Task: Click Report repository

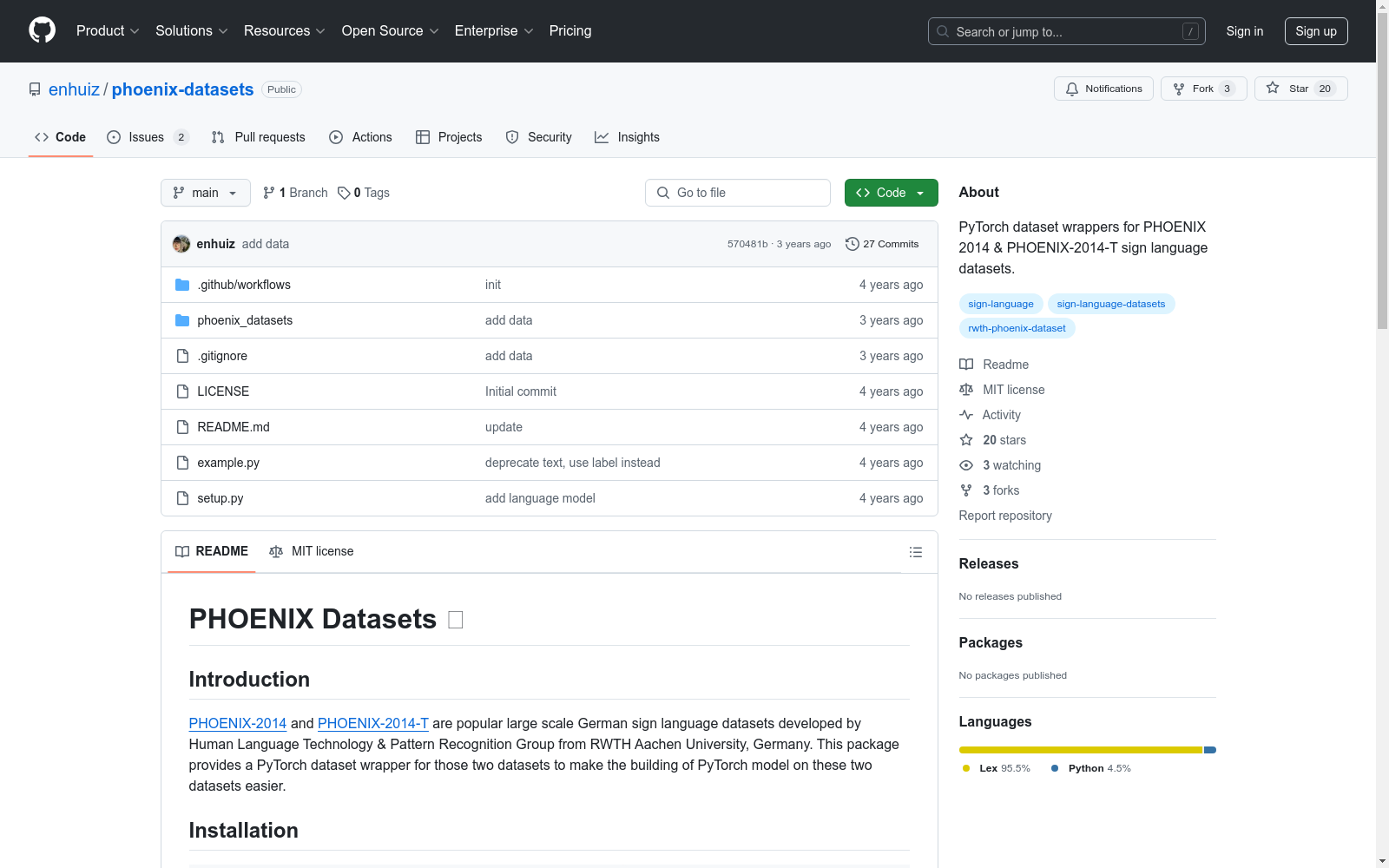Action: pos(1005,516)
